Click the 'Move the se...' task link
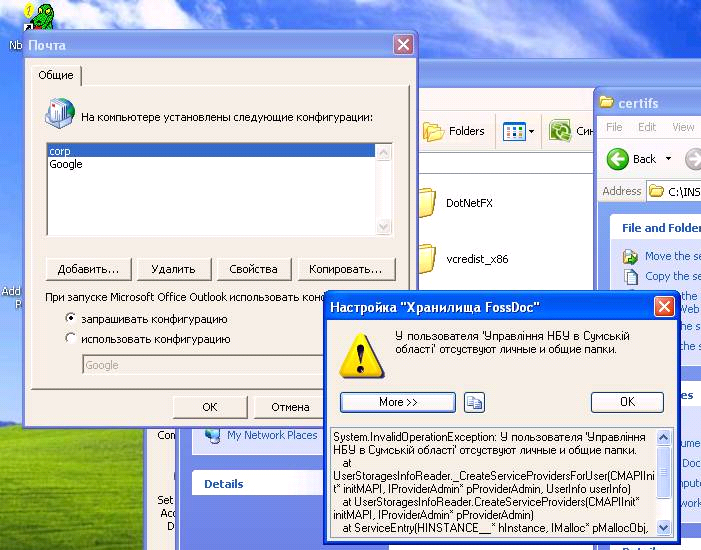Viewport: 701px width, 550px height. coord(672,256)
